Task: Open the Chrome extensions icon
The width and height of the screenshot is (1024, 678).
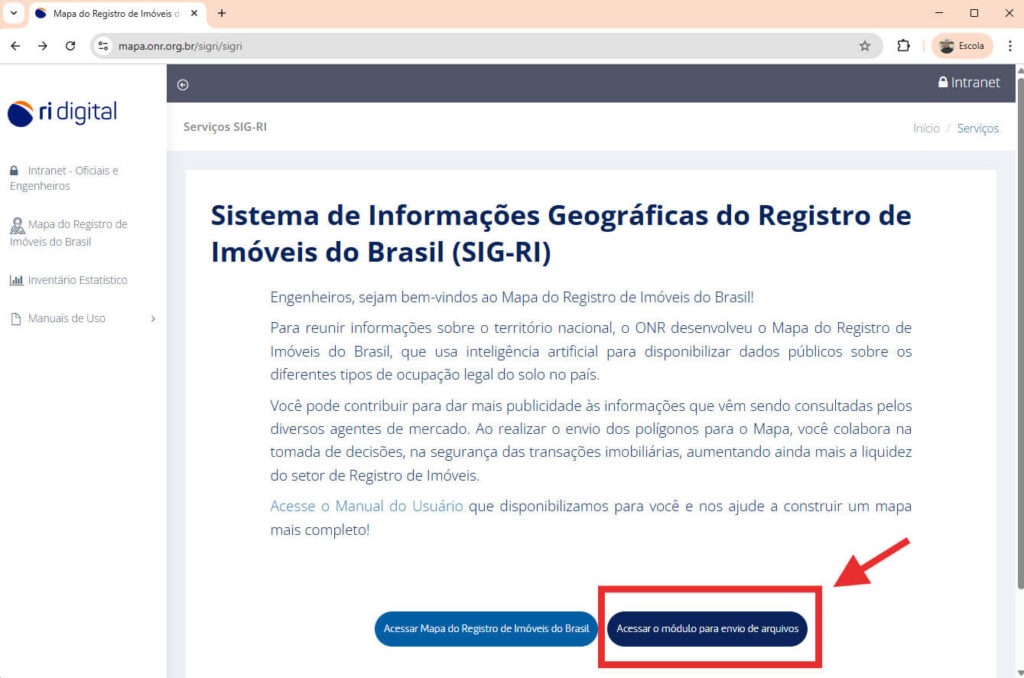Action: (903, 45)
